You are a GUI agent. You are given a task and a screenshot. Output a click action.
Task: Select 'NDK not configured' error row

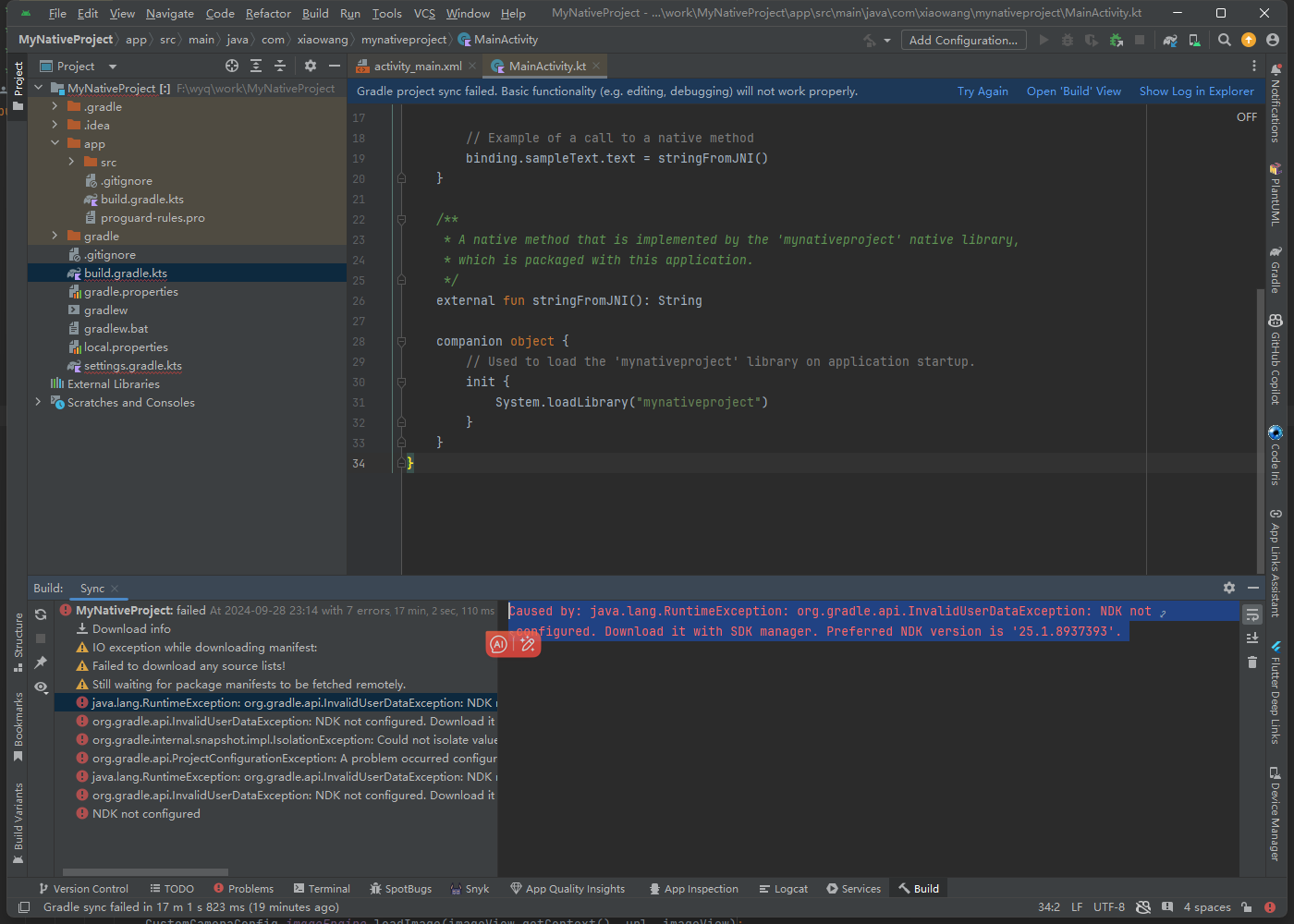point(146,814)
